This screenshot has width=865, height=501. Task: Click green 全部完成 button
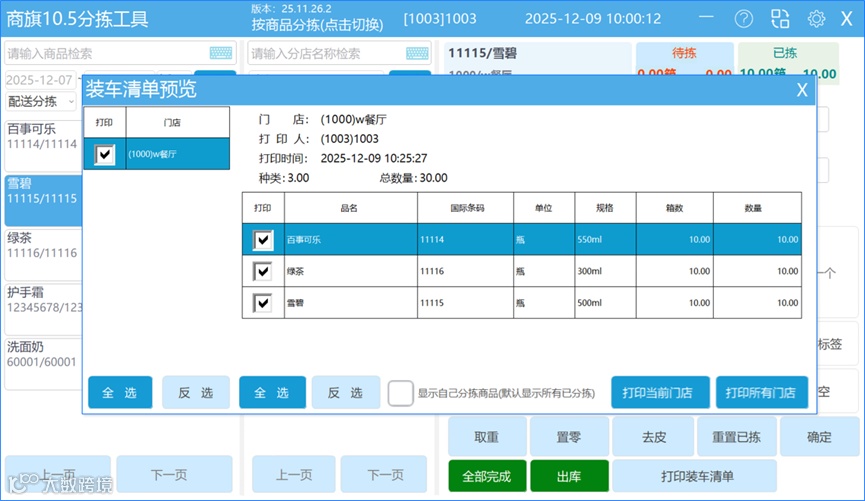click(x=487, y=476)
